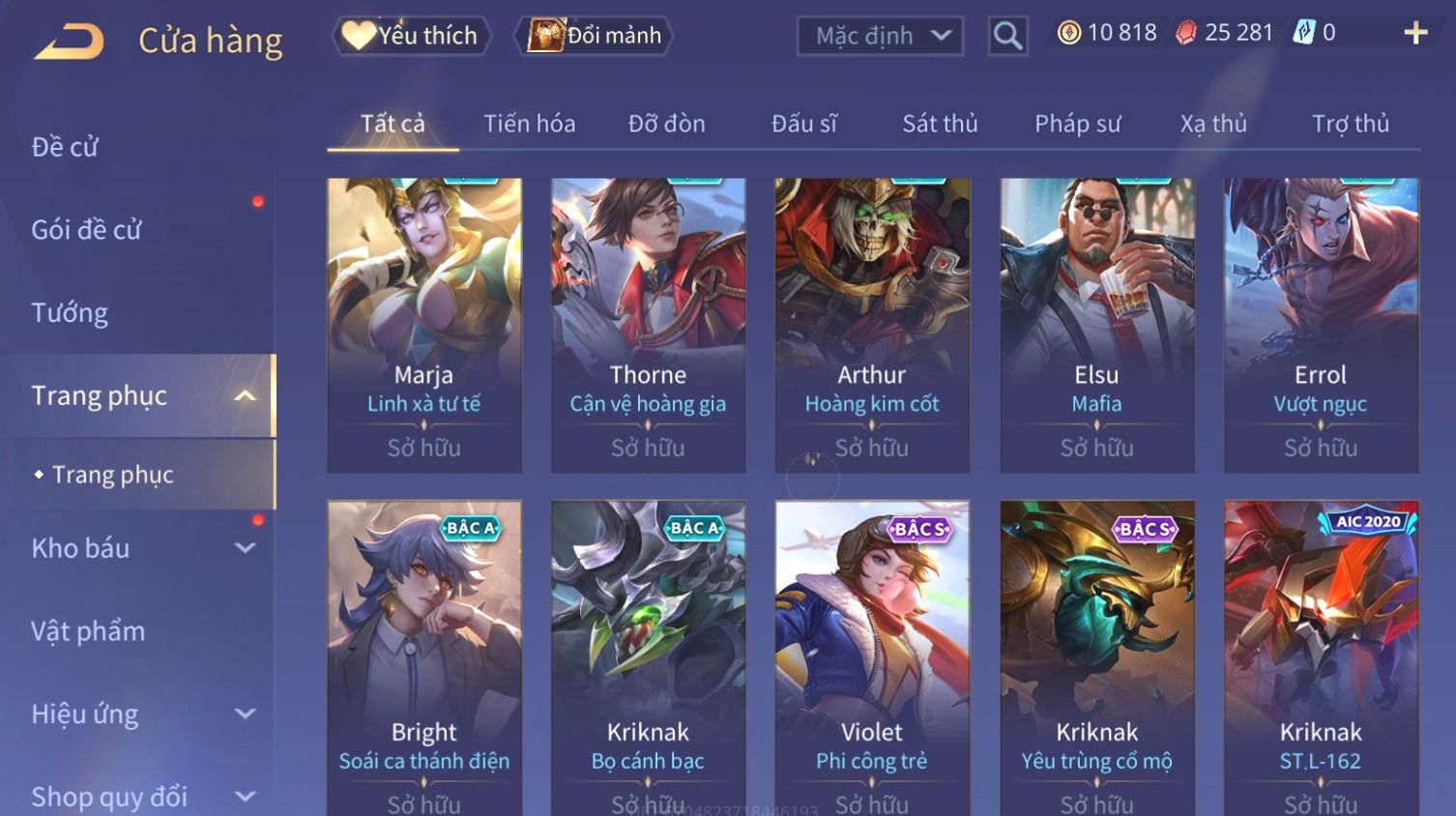Image resolution: width=1456 pixels, height=816 pixels.
Task: Open Đổi mảnh chest icon button
Action: 594,36
